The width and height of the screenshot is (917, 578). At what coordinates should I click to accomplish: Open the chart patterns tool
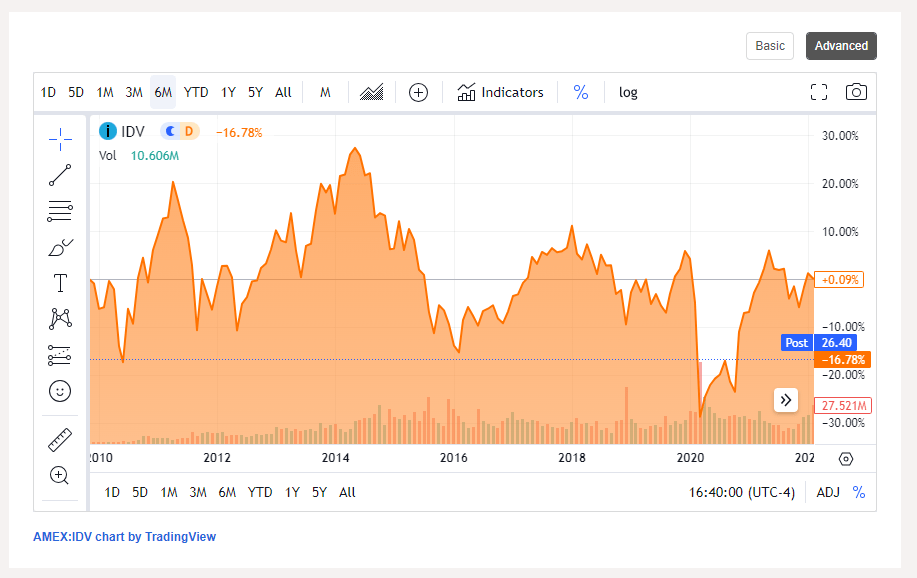click(60, 319)
